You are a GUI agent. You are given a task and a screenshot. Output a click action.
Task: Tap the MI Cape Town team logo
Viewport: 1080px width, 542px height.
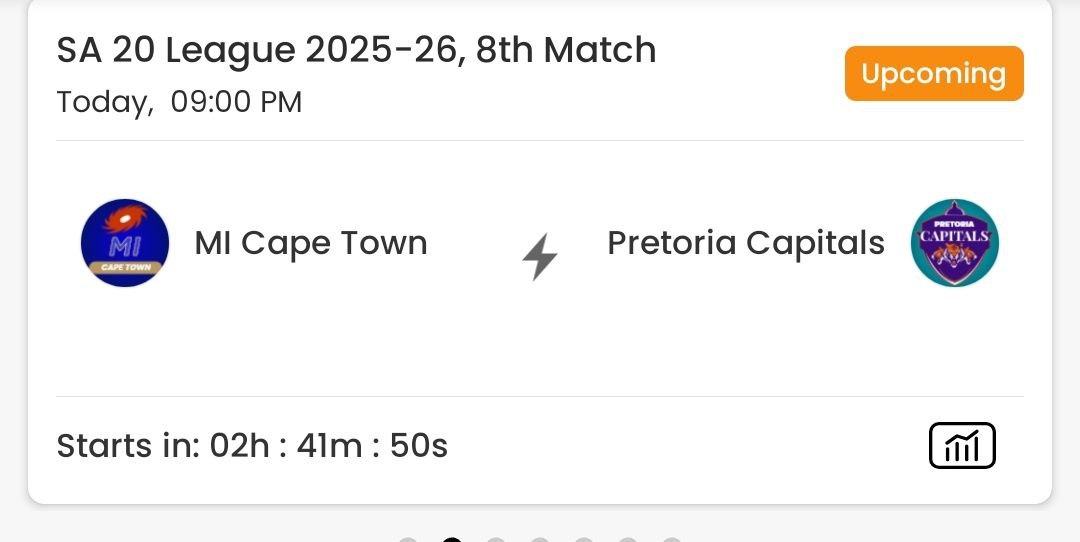click(x=125, y=243)
